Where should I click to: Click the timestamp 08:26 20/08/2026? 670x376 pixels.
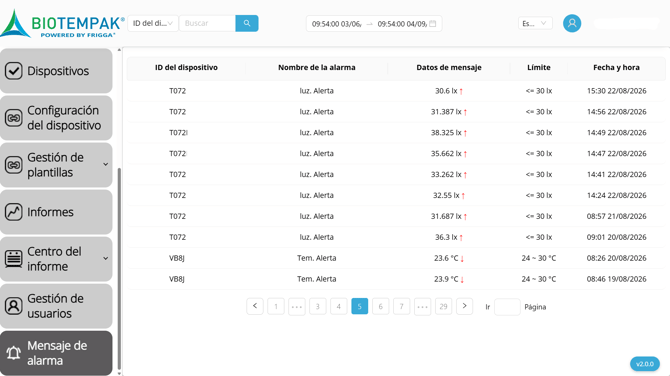tap(616, 258)
